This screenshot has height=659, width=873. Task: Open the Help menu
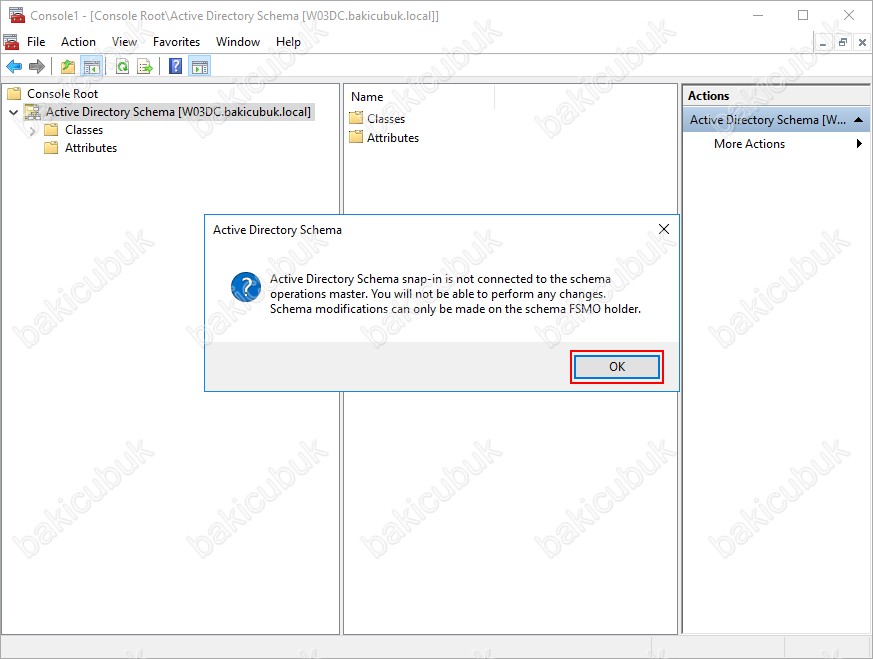tap(288, 42)
